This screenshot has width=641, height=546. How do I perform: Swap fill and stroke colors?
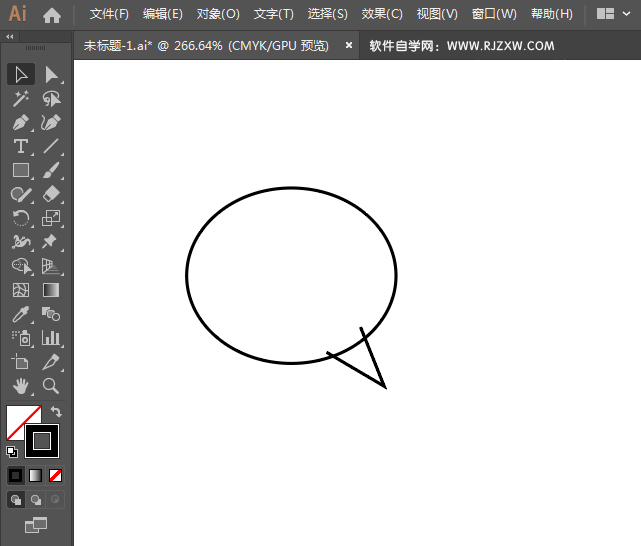pyautogui.click(x=57, y=411)
